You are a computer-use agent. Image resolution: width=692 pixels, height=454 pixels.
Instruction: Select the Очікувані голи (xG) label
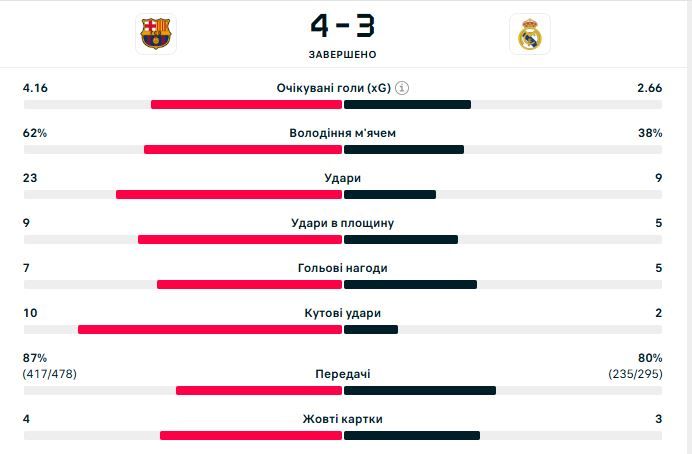click(333, 88)
